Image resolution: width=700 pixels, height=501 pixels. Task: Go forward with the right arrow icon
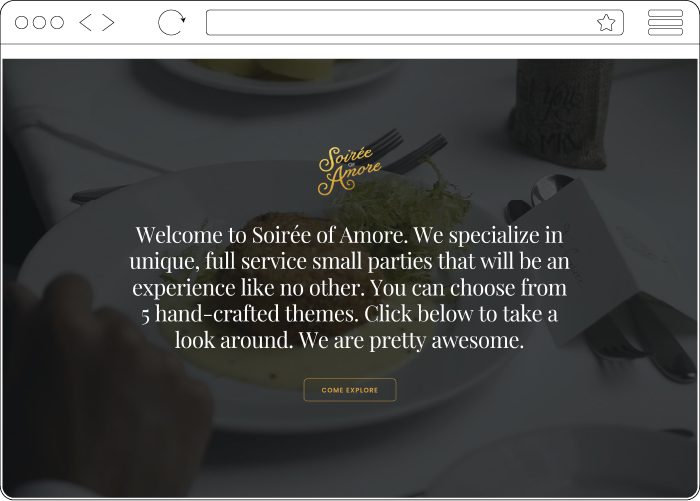(x=108, y=22)
